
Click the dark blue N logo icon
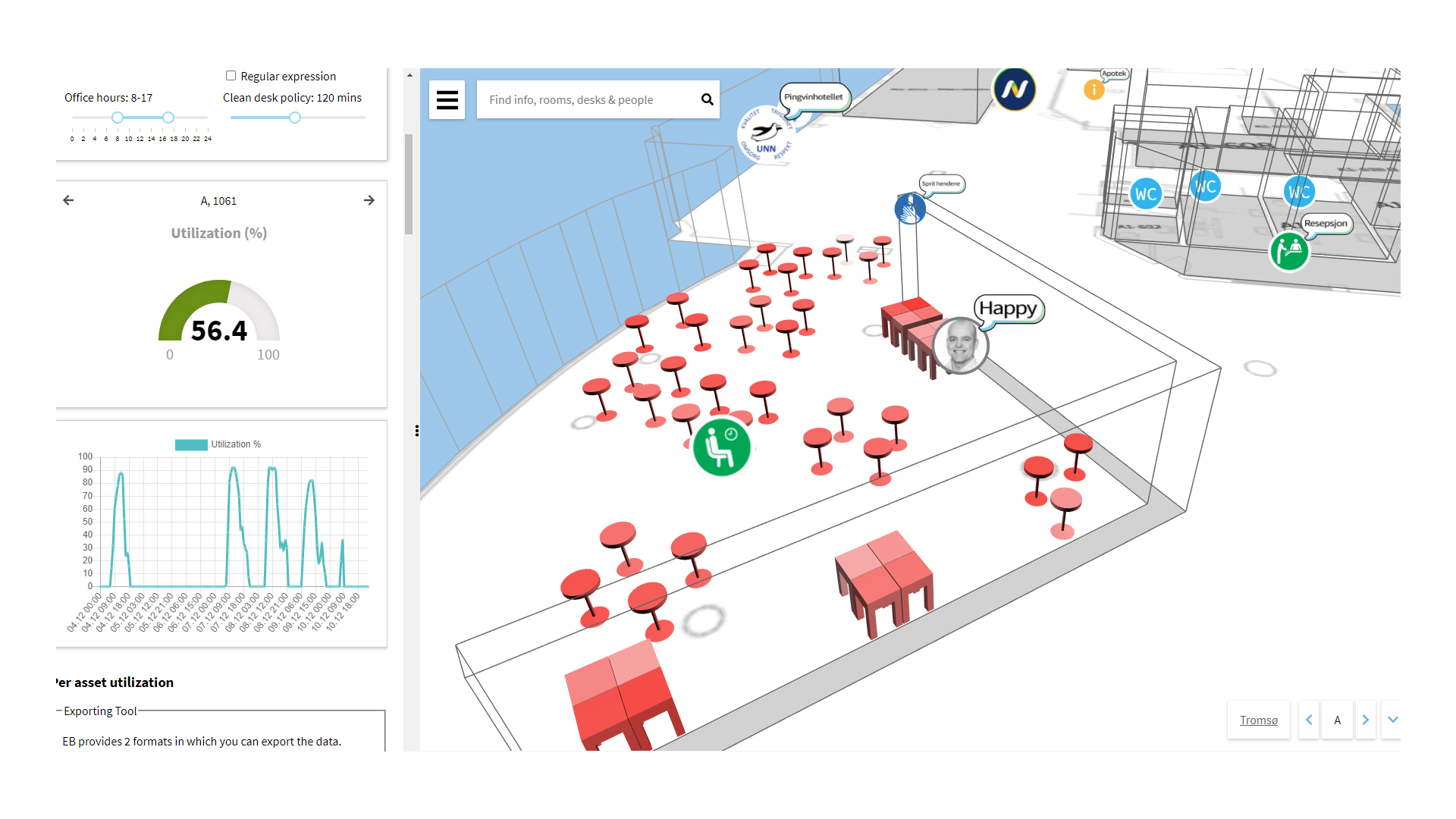click(1014, 90)
